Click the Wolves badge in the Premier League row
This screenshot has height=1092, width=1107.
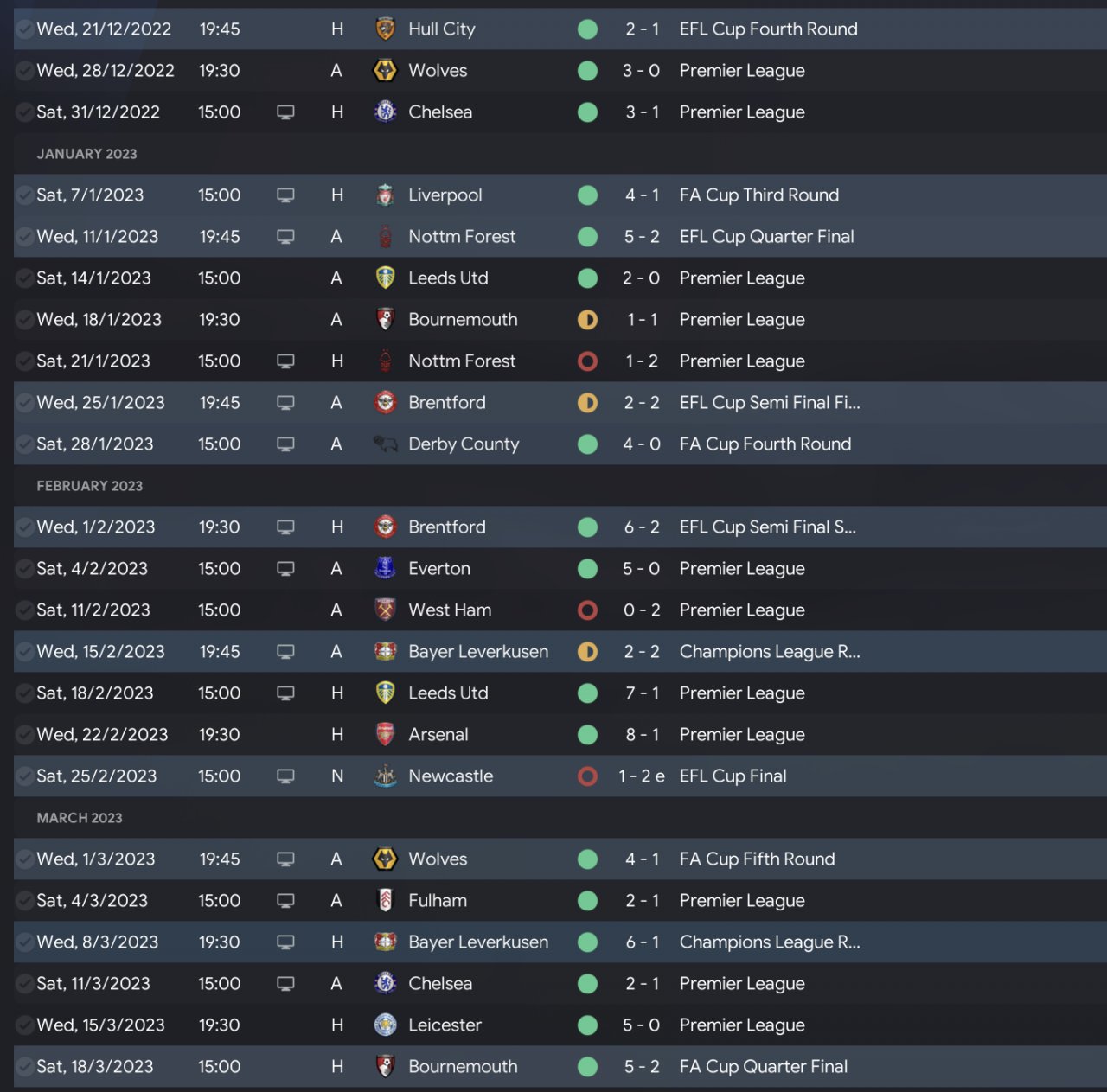point(385,71)
